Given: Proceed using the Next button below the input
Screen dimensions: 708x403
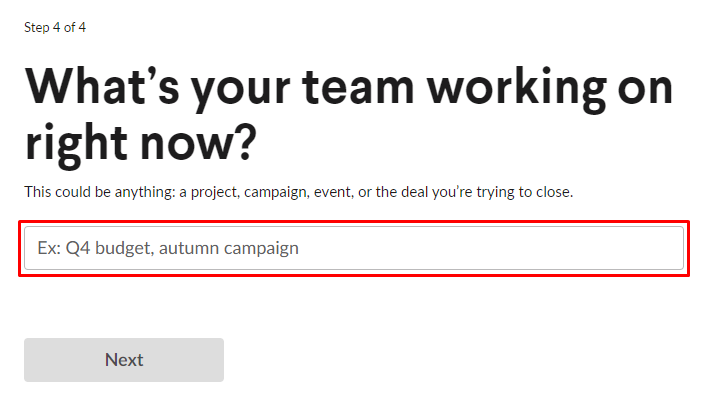Looking at the screenshot, I should [x=124, y=360].
